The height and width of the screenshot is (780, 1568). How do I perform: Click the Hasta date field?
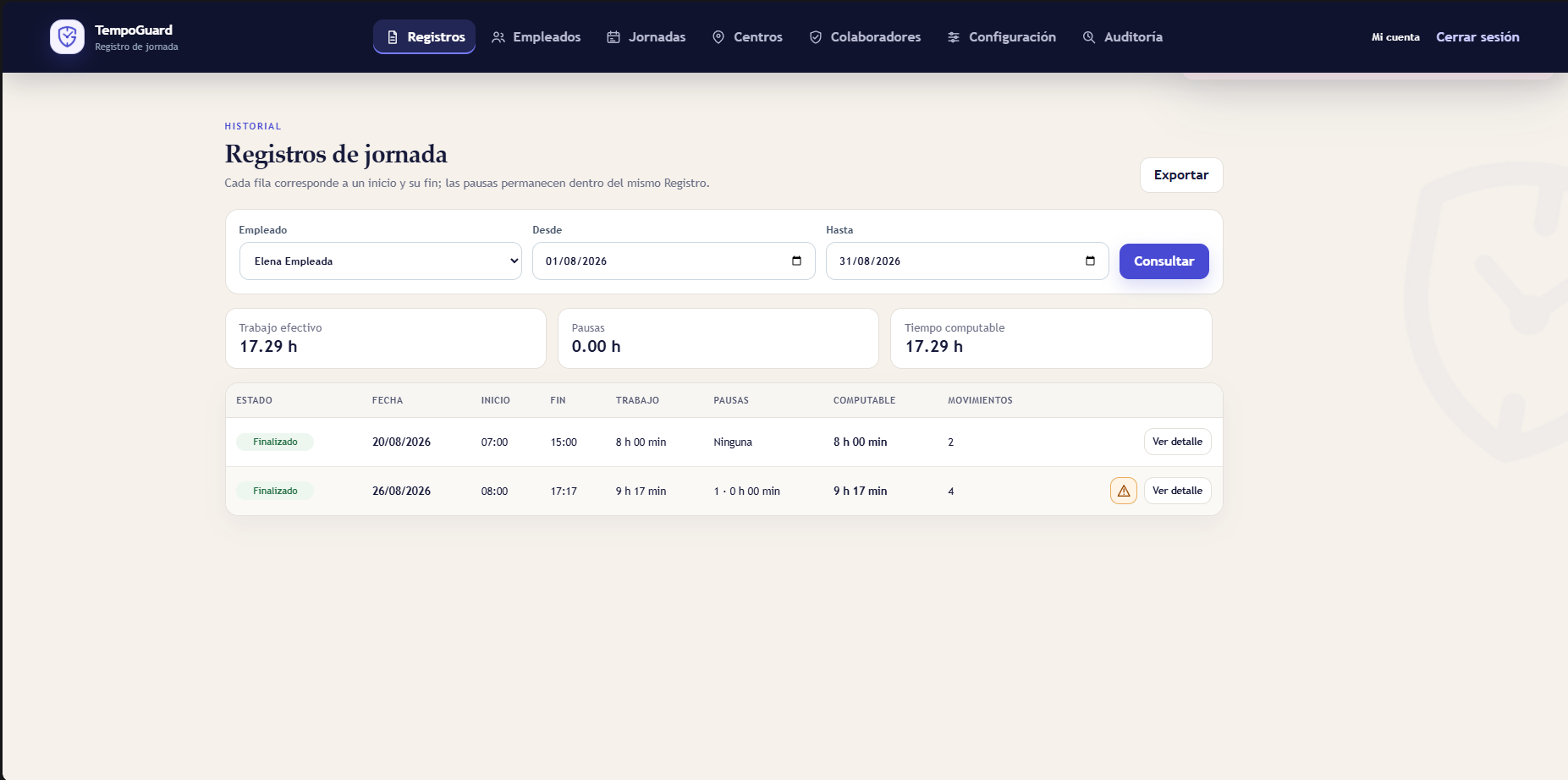(967, 261)
